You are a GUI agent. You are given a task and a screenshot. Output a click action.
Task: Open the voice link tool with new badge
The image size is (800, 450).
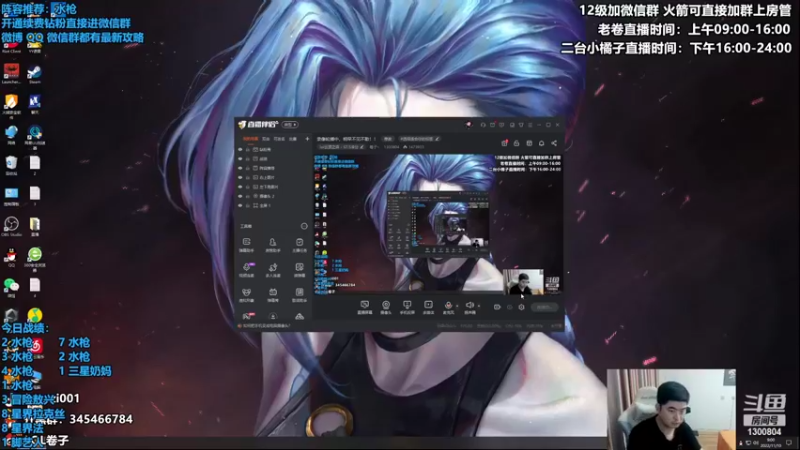(246, 270)
